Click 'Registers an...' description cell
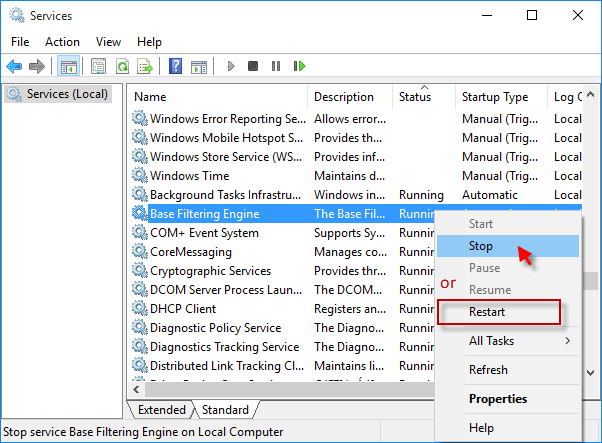Viewport: 602px width, 443px height. click(x=350, y=309)
